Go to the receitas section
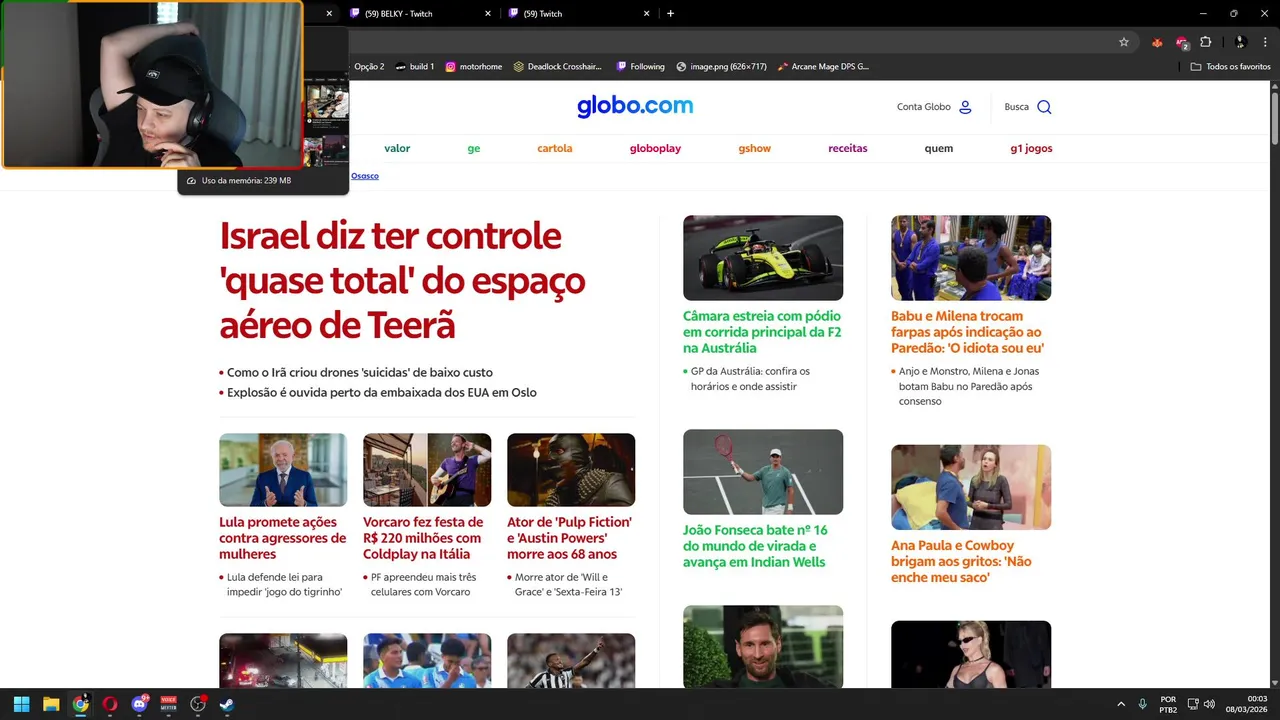This screenshot has height=720, width=1280. click(848, 148)
